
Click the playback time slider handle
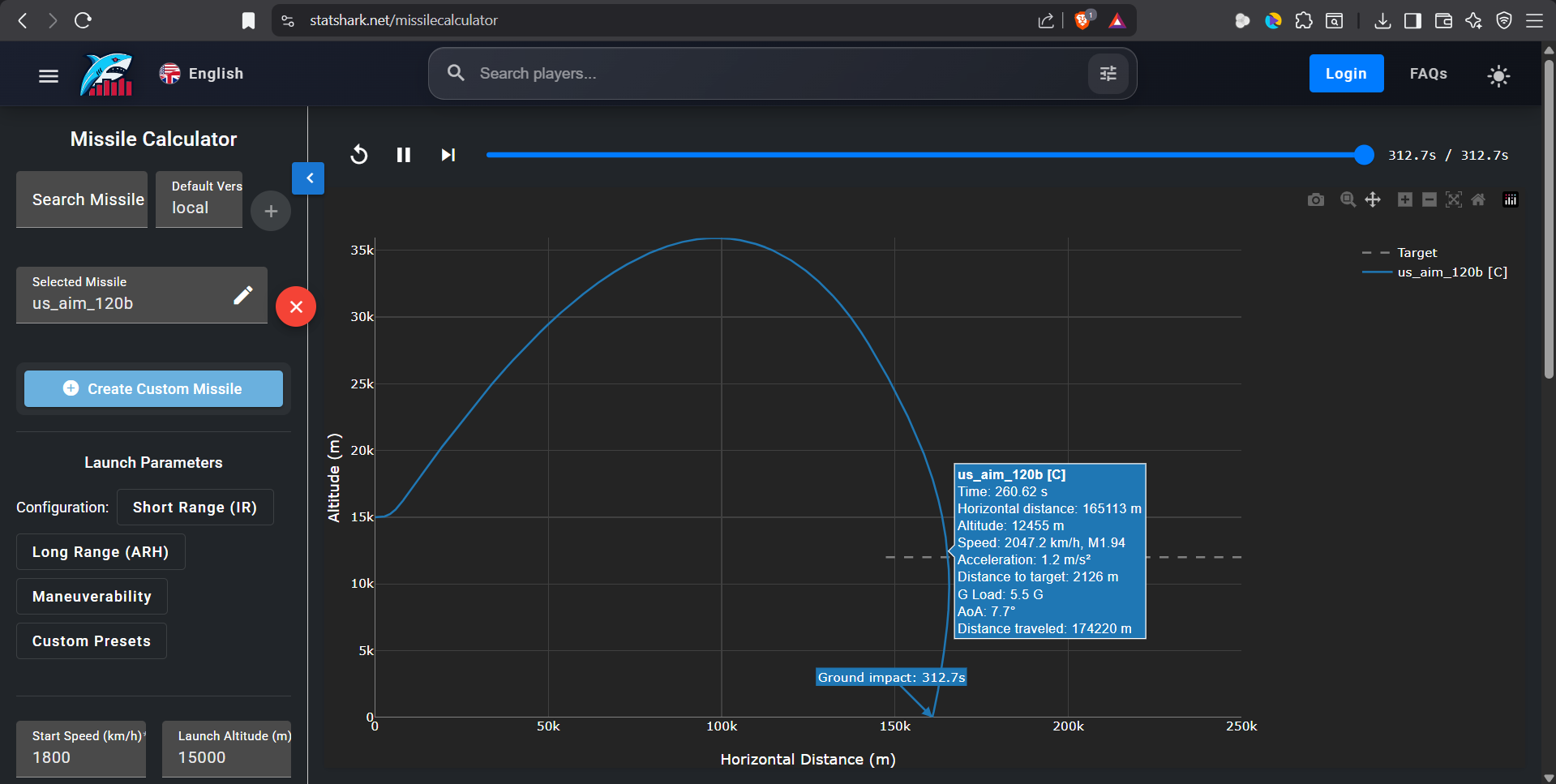[1364, 155]
